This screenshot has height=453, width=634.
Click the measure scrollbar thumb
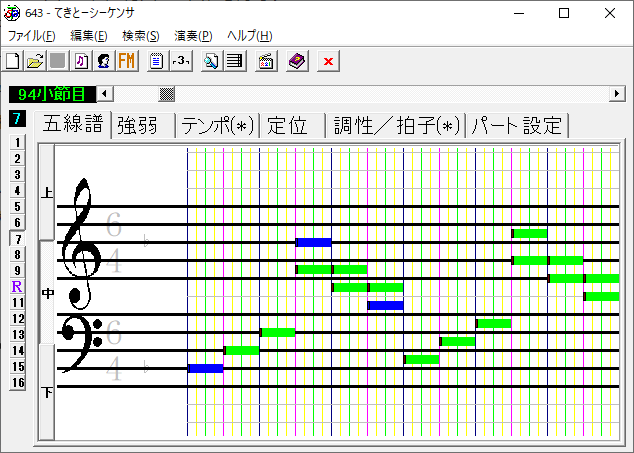pos(167,94)
